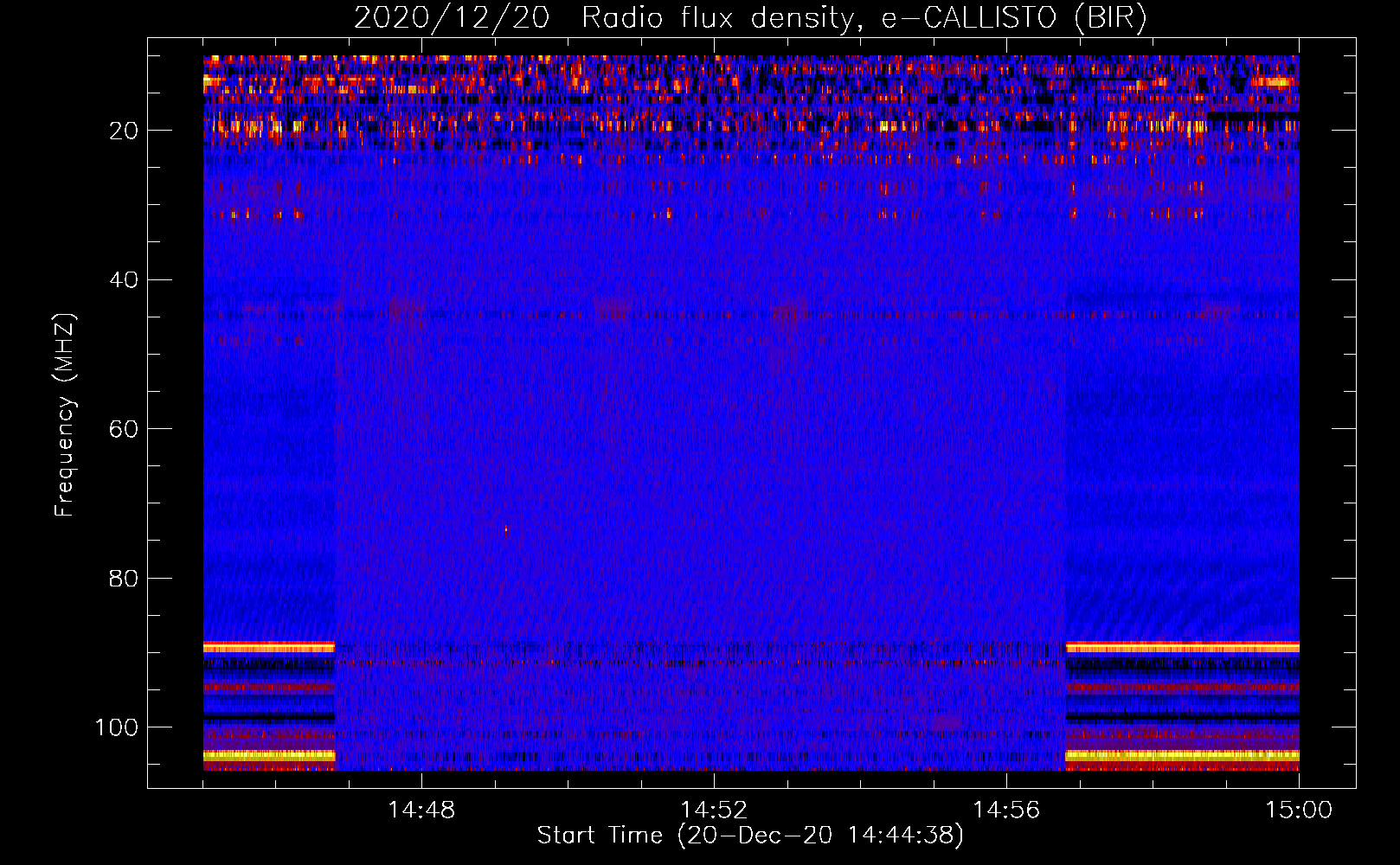Viewport: 1400px width, 865px height.
Task: Click the "Frequency (MHZ)" axis label
Action: tap(65, 414)
